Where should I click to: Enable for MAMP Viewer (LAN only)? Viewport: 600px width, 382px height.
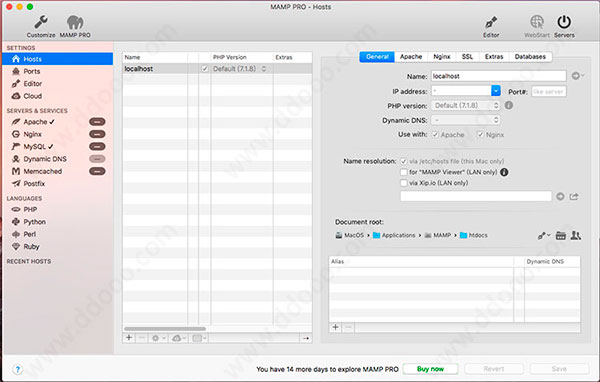click(403, 172)
